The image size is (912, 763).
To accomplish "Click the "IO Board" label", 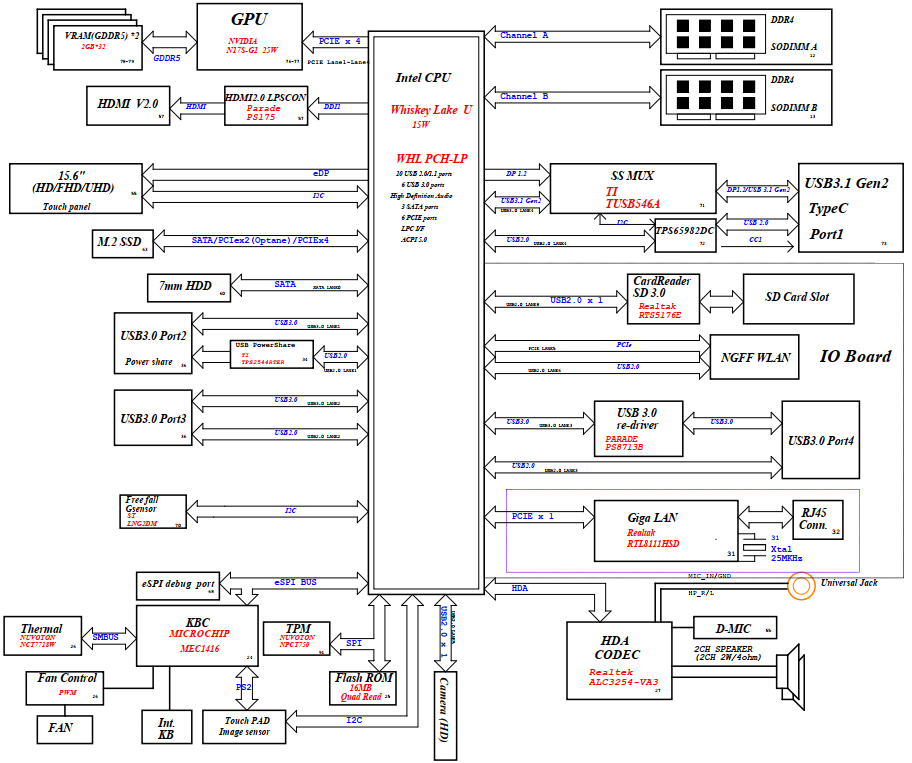I will coord(855,356).
